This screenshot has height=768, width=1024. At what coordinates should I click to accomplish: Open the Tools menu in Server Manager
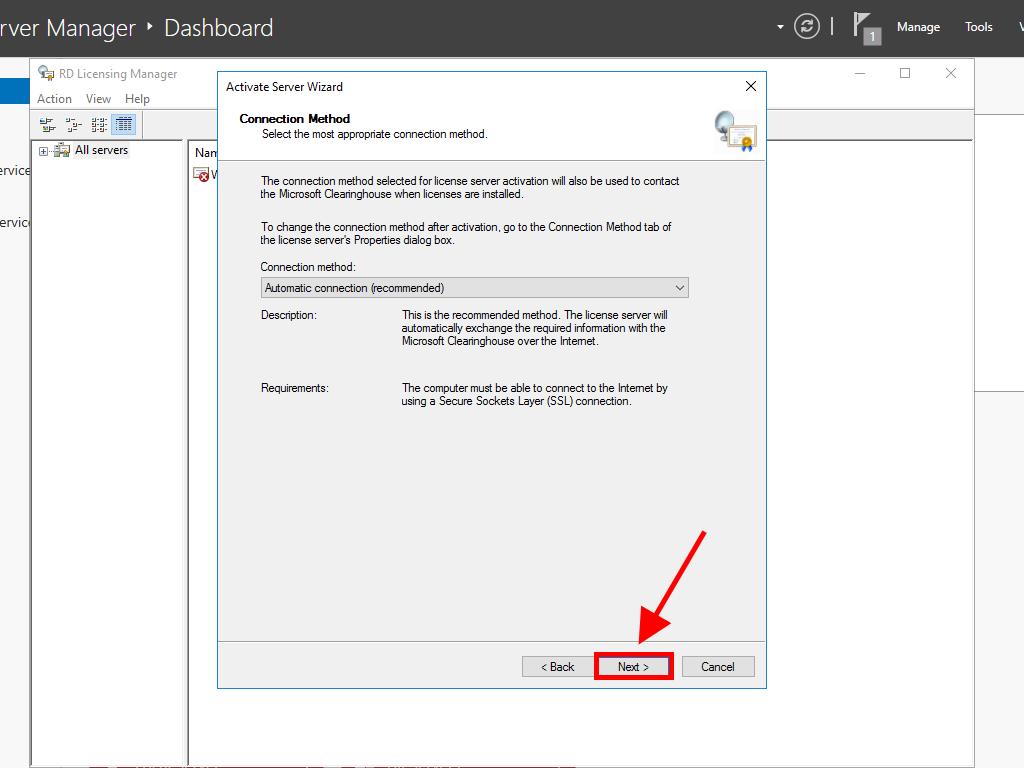(x=978, y=27)
